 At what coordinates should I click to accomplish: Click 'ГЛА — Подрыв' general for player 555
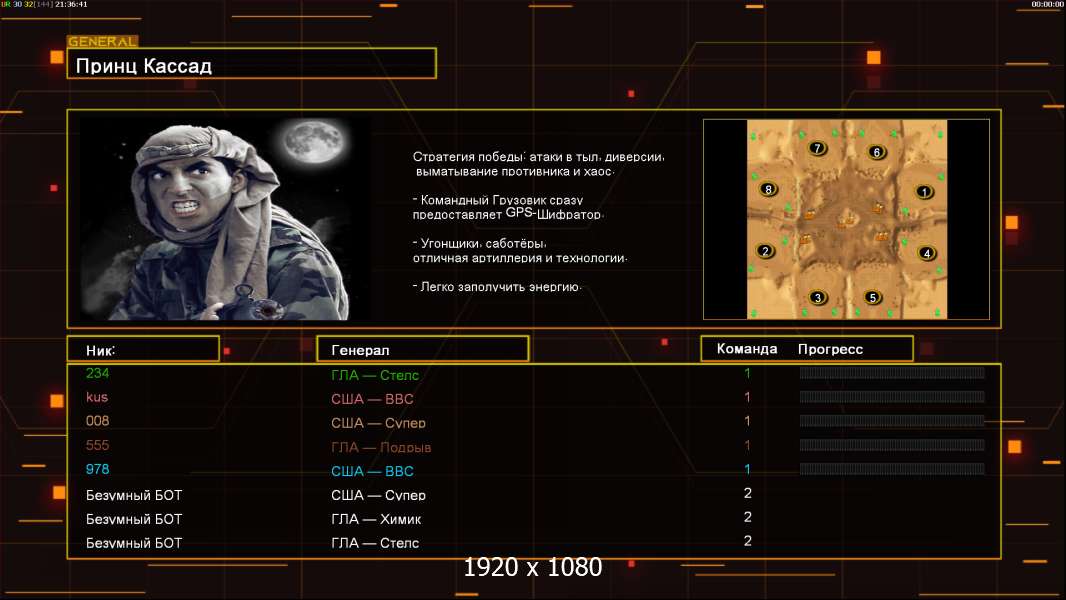click(x=381, y=447)
